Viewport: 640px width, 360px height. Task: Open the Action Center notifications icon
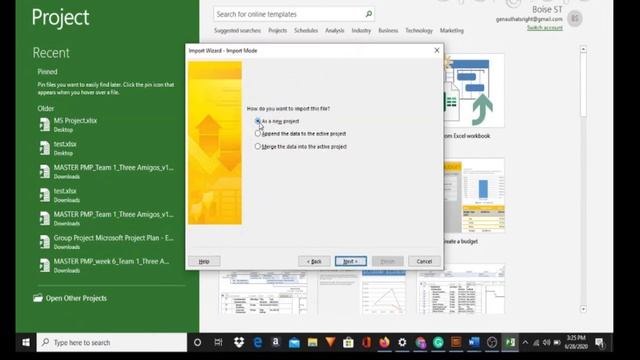[600, 342]
